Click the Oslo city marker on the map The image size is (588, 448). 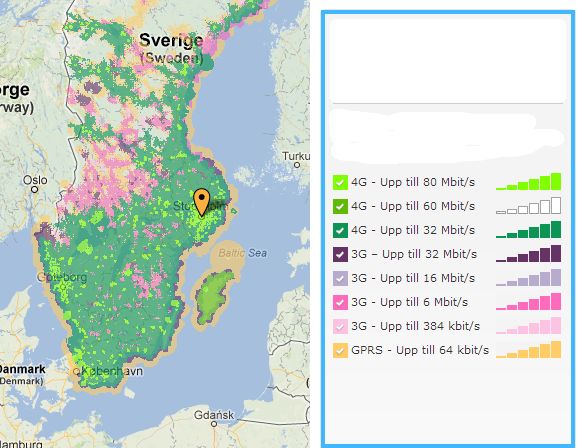(34, 190)
